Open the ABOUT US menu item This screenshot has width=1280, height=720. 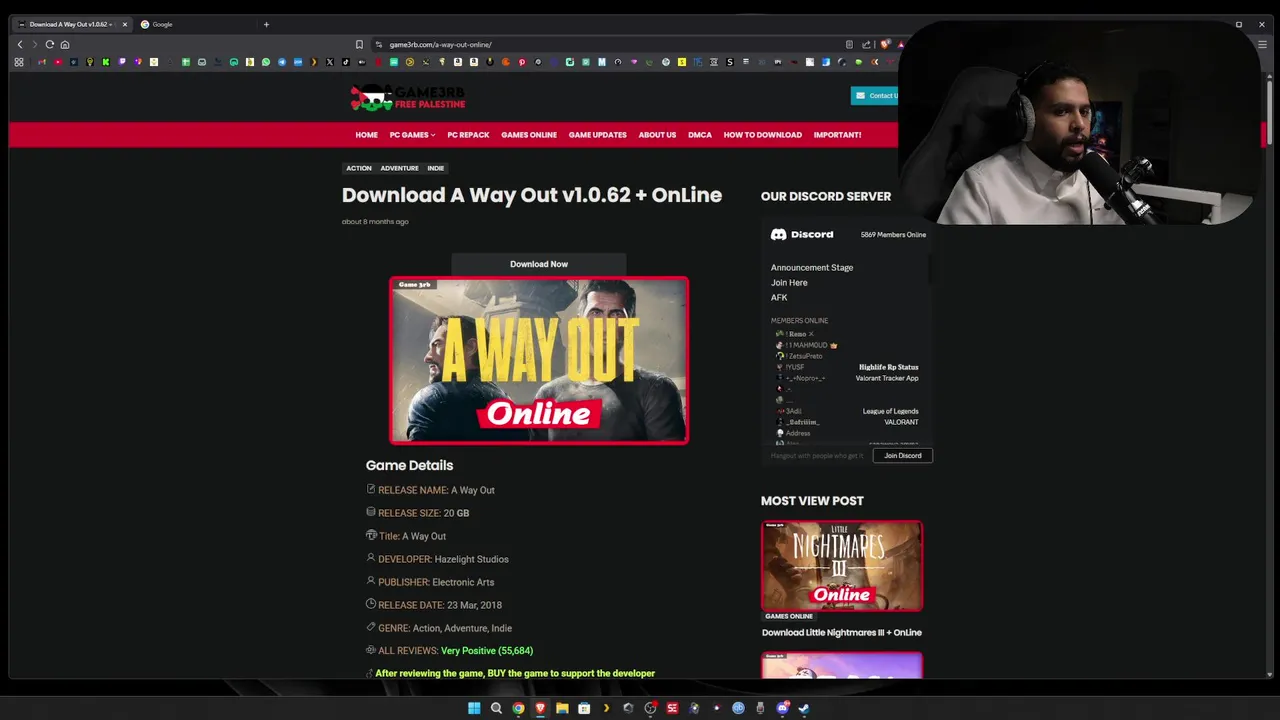tap(657, 135)
